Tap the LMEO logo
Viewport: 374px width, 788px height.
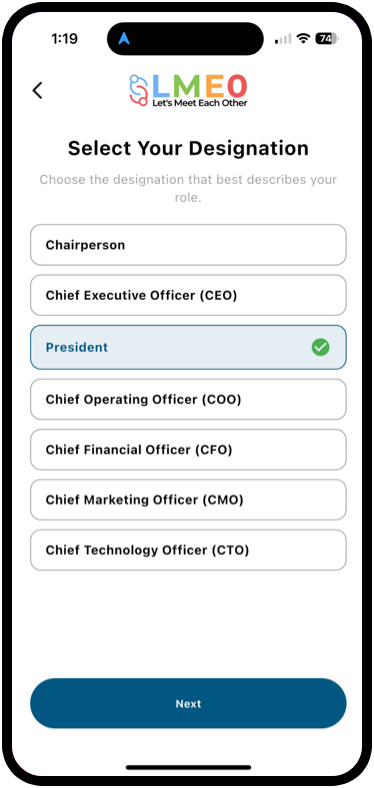pos(189,90)
